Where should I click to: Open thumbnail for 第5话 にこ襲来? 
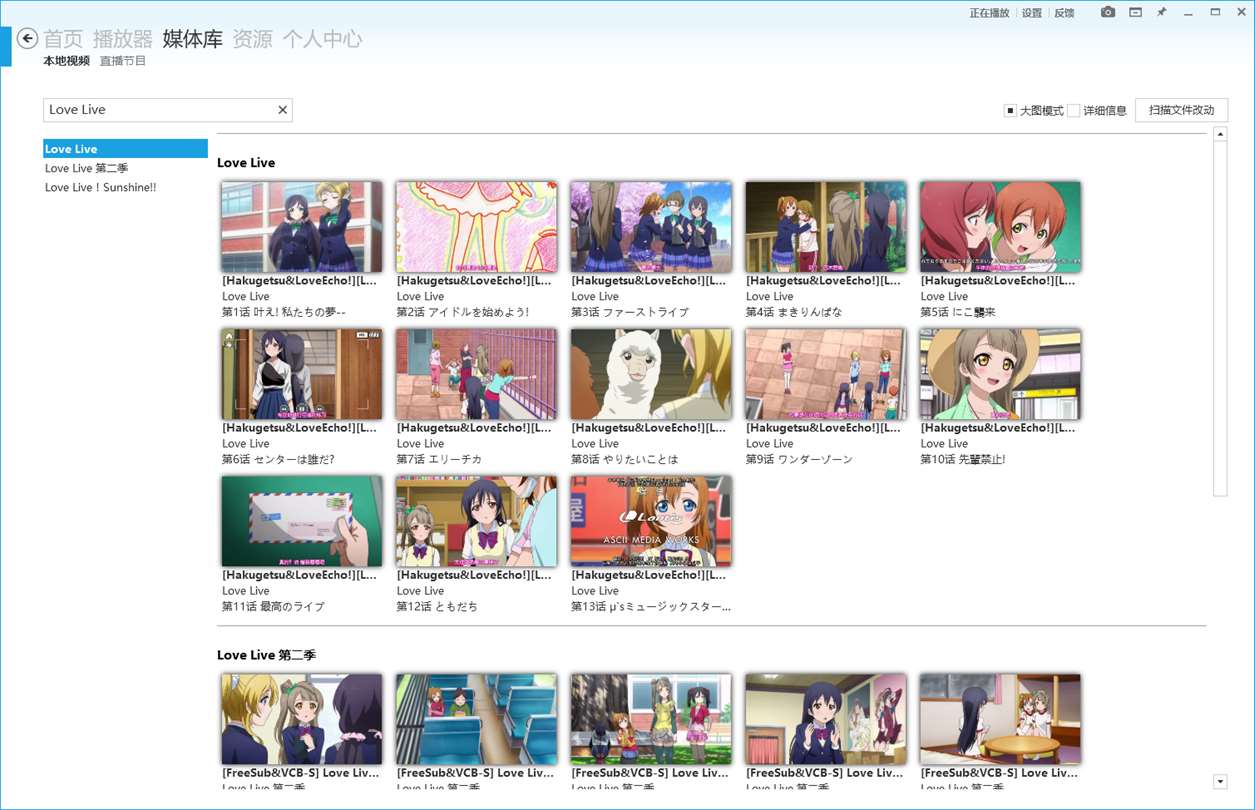[x=1000, y=227]
